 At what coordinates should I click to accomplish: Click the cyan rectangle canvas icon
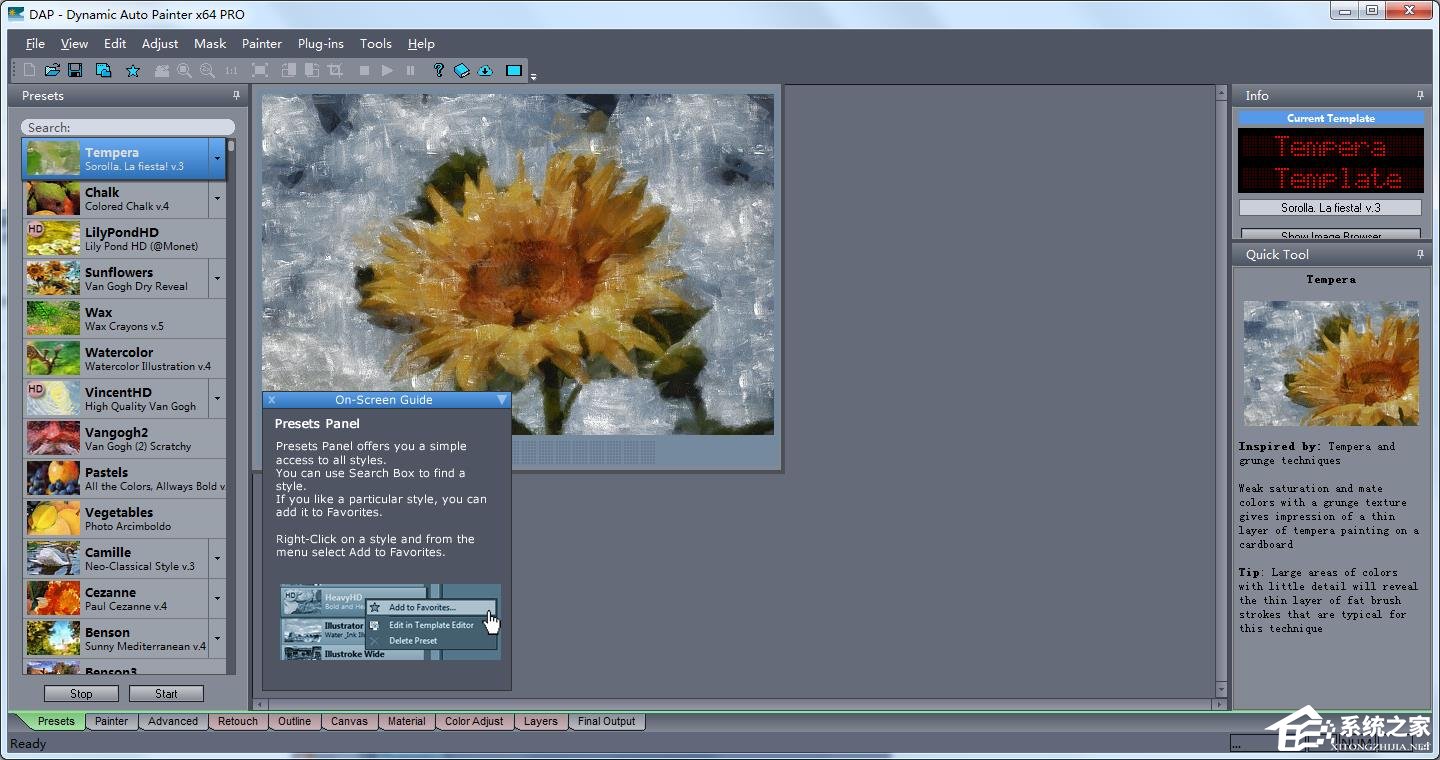tap(514, 70)
